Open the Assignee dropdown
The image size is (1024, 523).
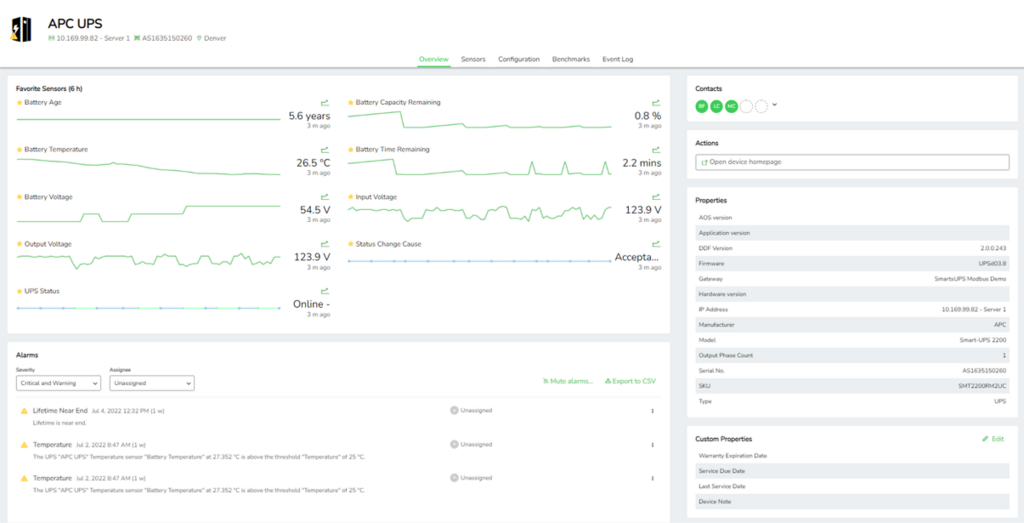click(152, 383)
